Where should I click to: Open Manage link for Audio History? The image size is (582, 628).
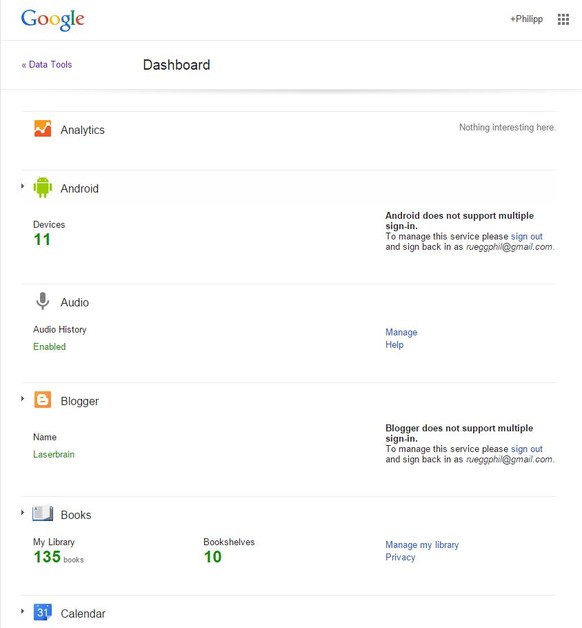pos(401,332)
